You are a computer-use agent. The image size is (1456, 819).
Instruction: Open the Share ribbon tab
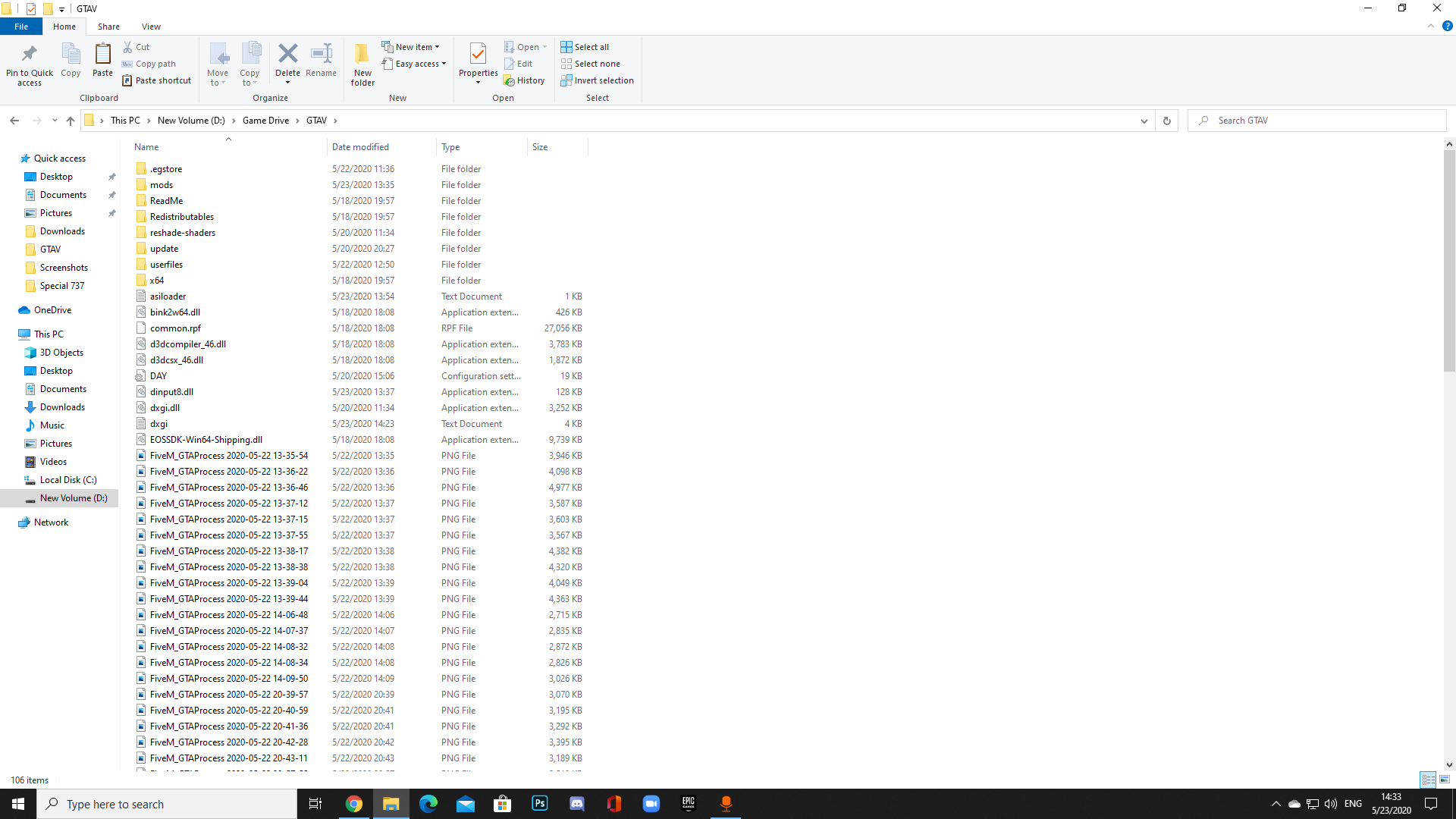[108, 27]
